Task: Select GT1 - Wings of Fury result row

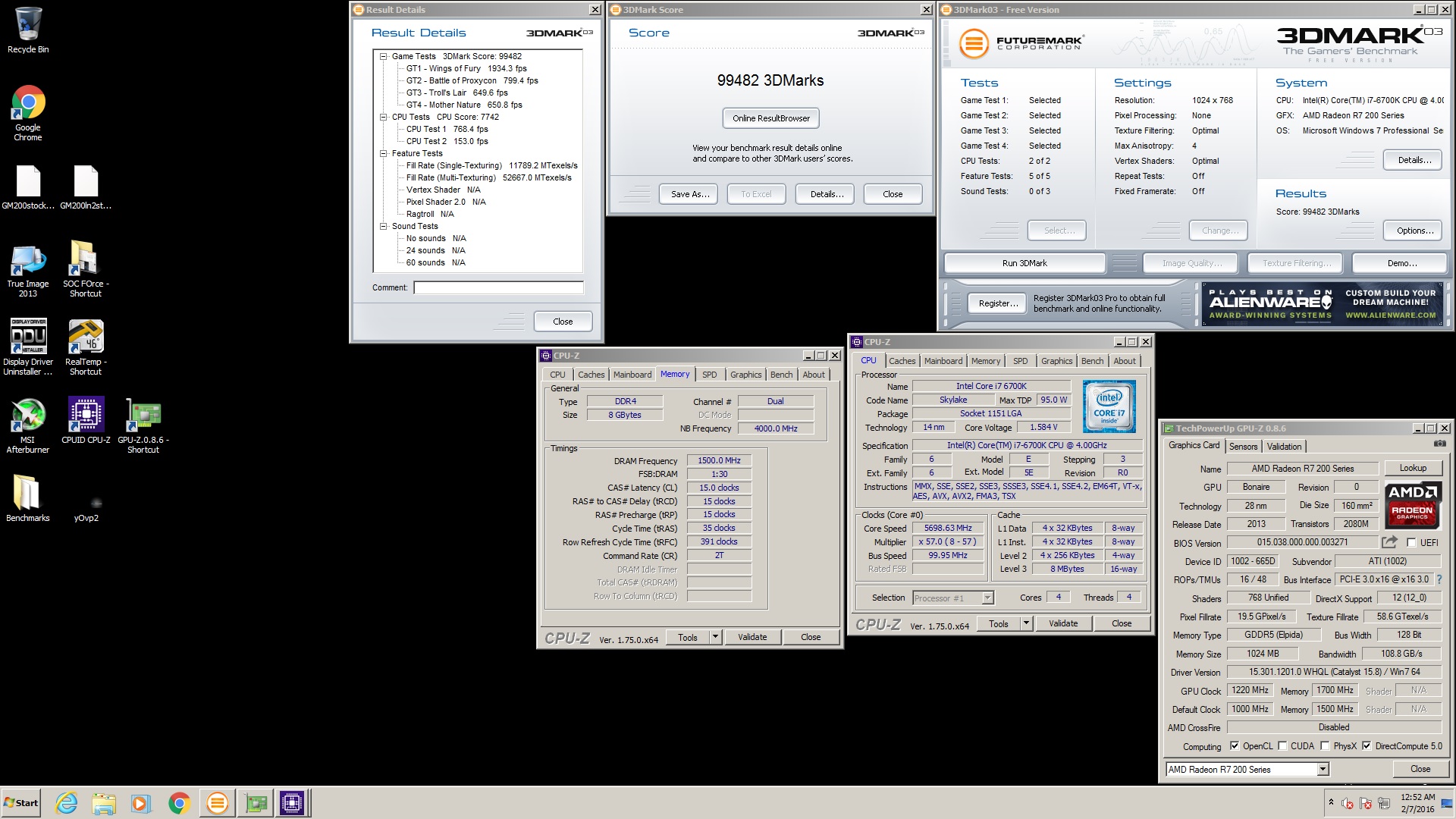Action: pos(466,68)
